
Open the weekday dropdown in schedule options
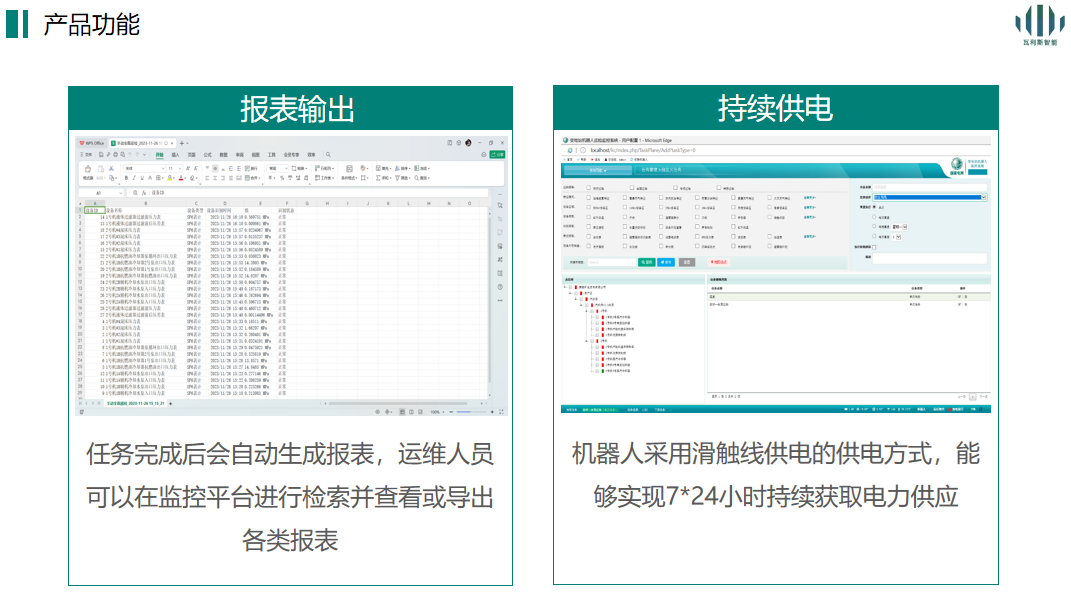900,227
